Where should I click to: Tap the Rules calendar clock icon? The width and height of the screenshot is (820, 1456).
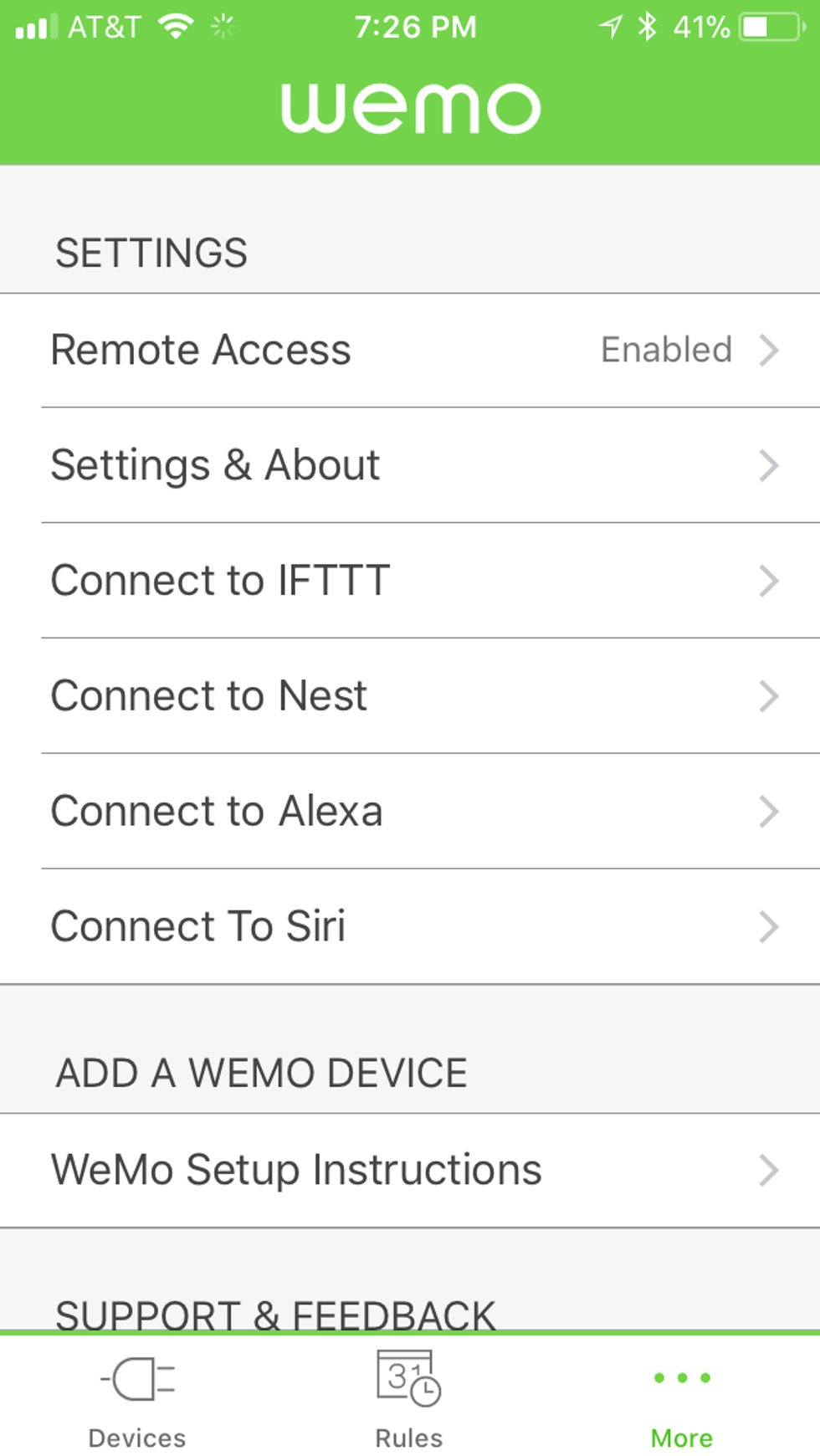pyautogui.click(x=408, y=1377)
